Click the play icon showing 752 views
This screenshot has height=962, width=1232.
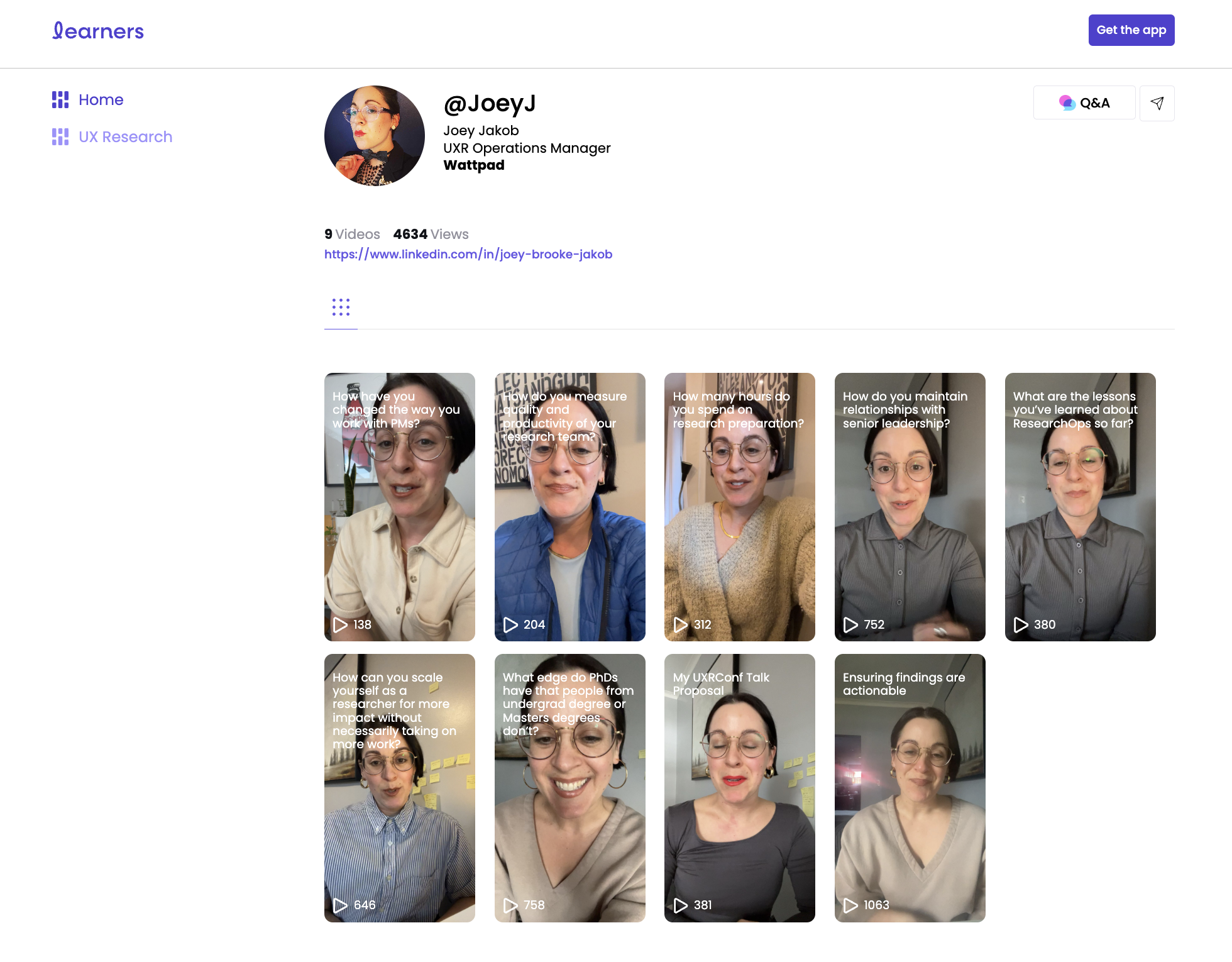850,624
